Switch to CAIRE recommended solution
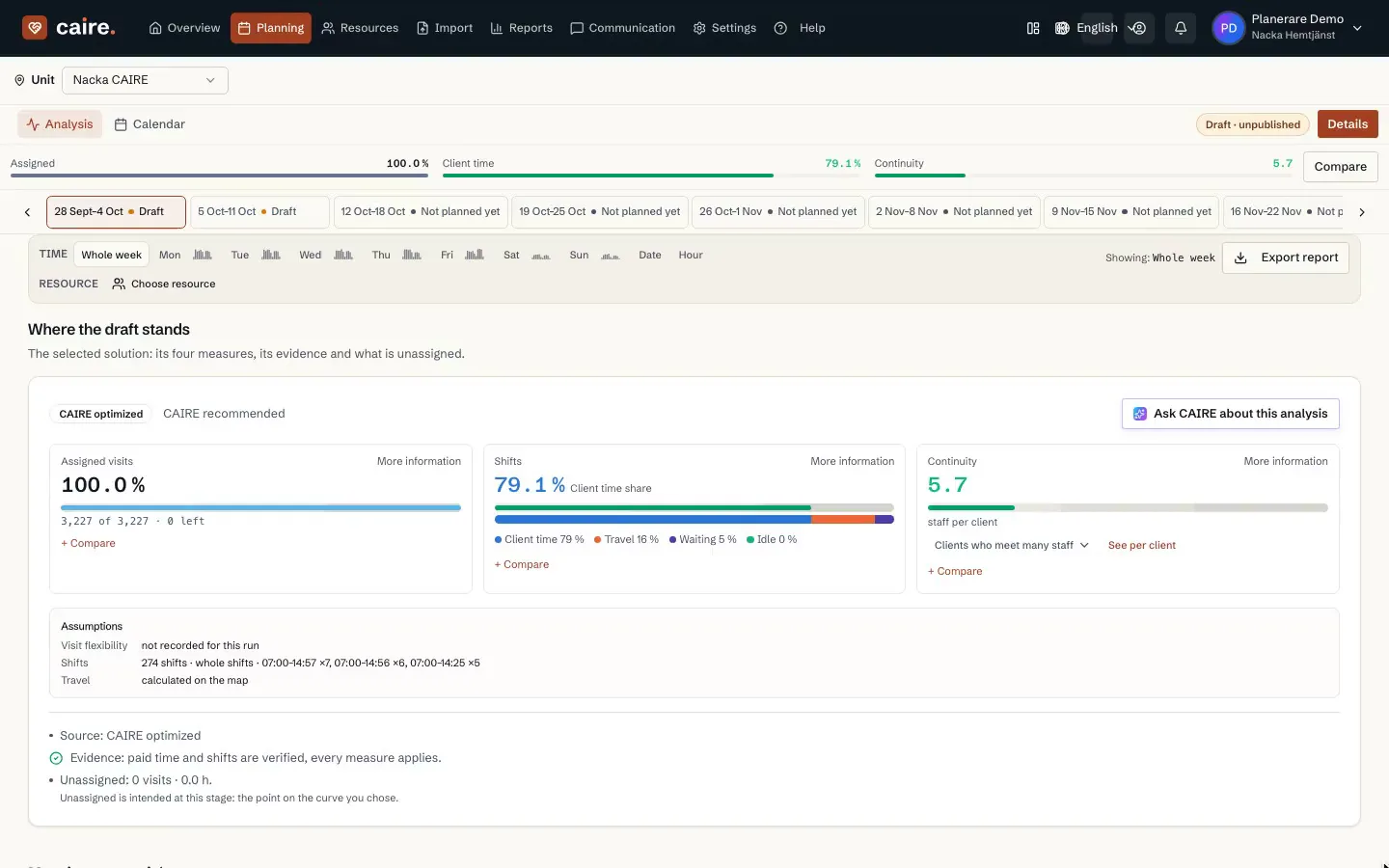The height and width of the screenshot is (868, 1389). point(224,414)
